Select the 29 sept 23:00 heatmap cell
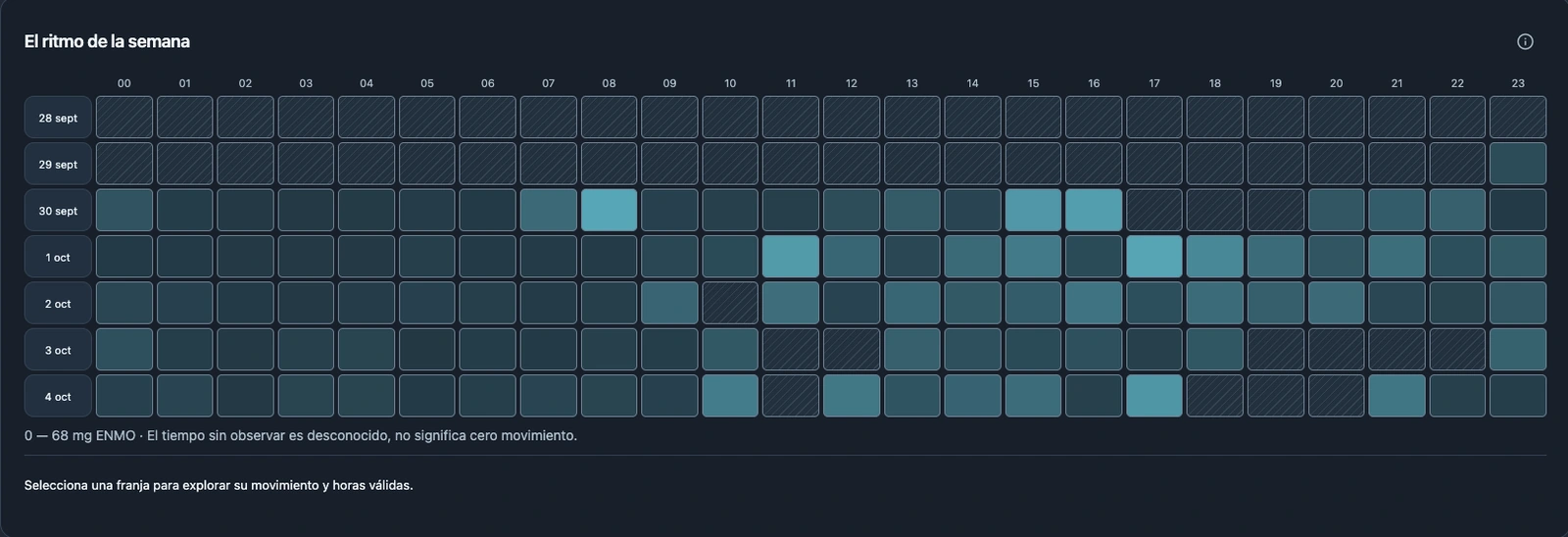The image size is (1568, 537). [x=1518, y=164]
